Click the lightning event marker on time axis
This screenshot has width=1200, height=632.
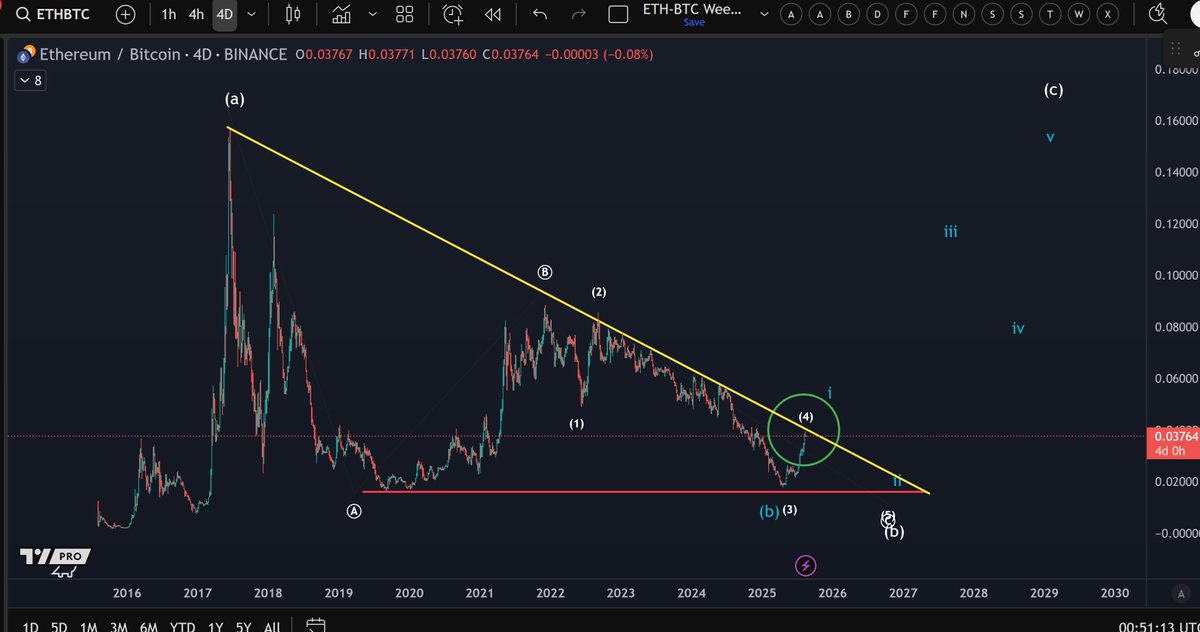point(806,566)
